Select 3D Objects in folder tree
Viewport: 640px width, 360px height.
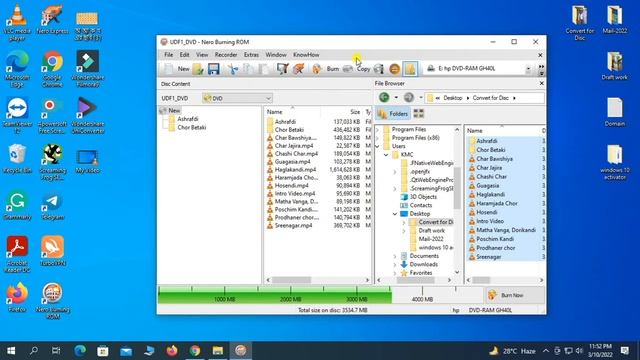419,197
